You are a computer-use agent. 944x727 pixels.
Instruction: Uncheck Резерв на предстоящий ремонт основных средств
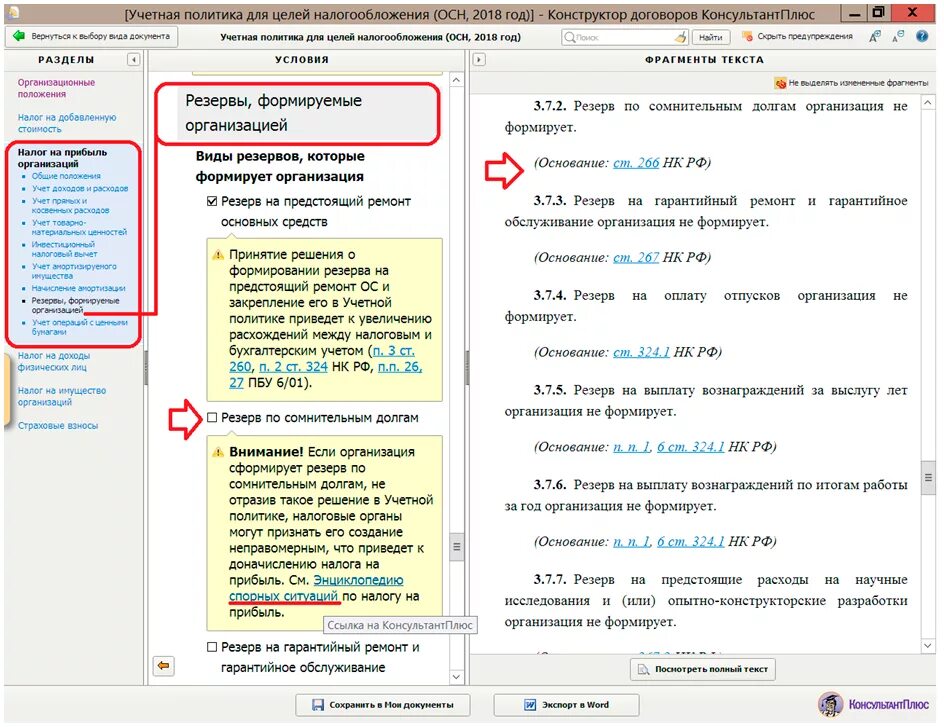click(212, 201)
